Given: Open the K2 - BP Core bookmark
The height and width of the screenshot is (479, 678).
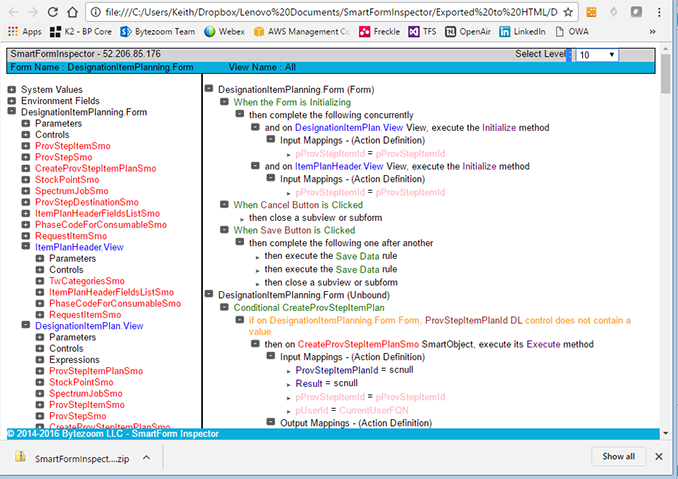Looking at the screenshot, I should pyautogui.click(x=80, y=32).
